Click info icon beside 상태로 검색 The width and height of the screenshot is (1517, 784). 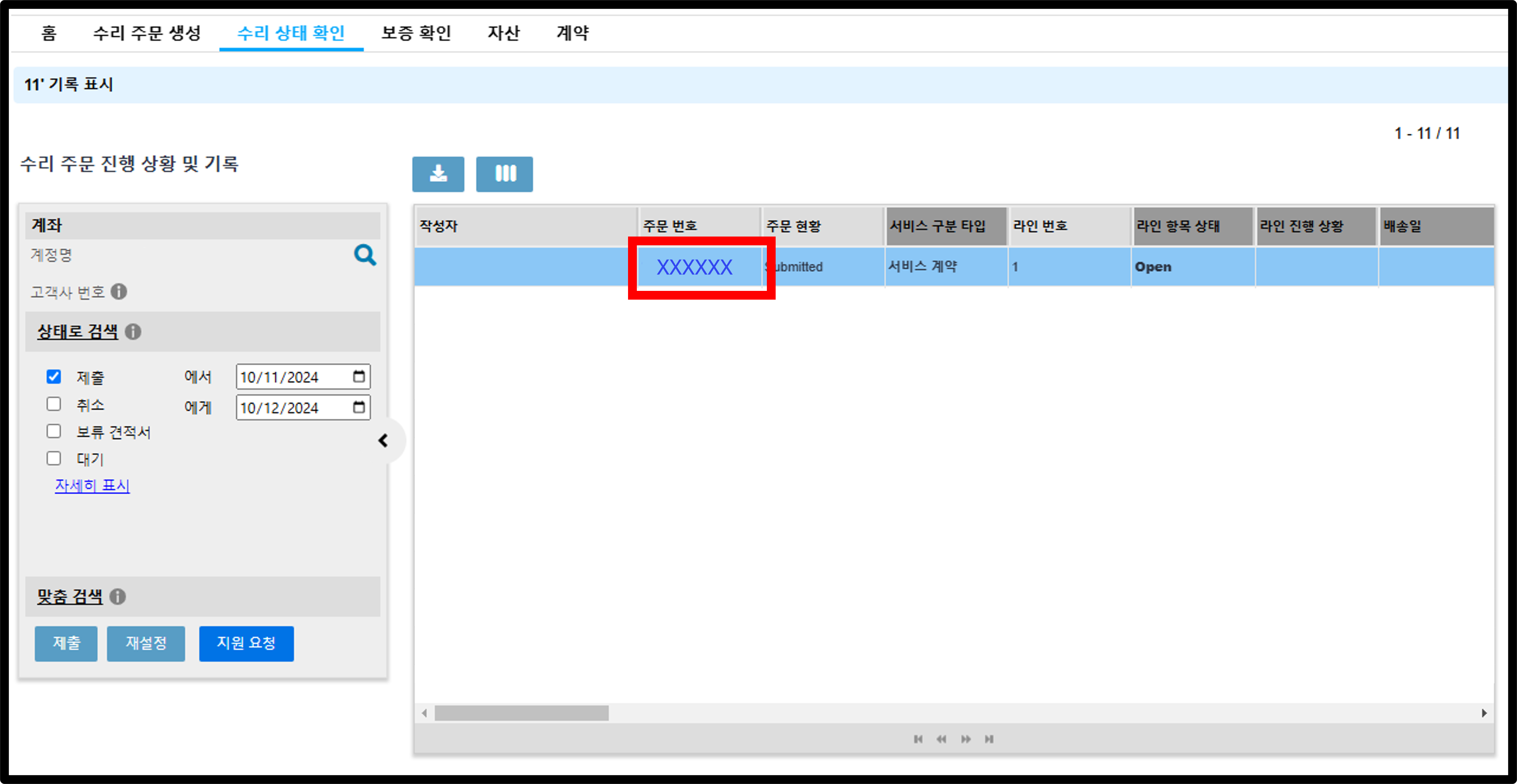click(x=133, y=332)
